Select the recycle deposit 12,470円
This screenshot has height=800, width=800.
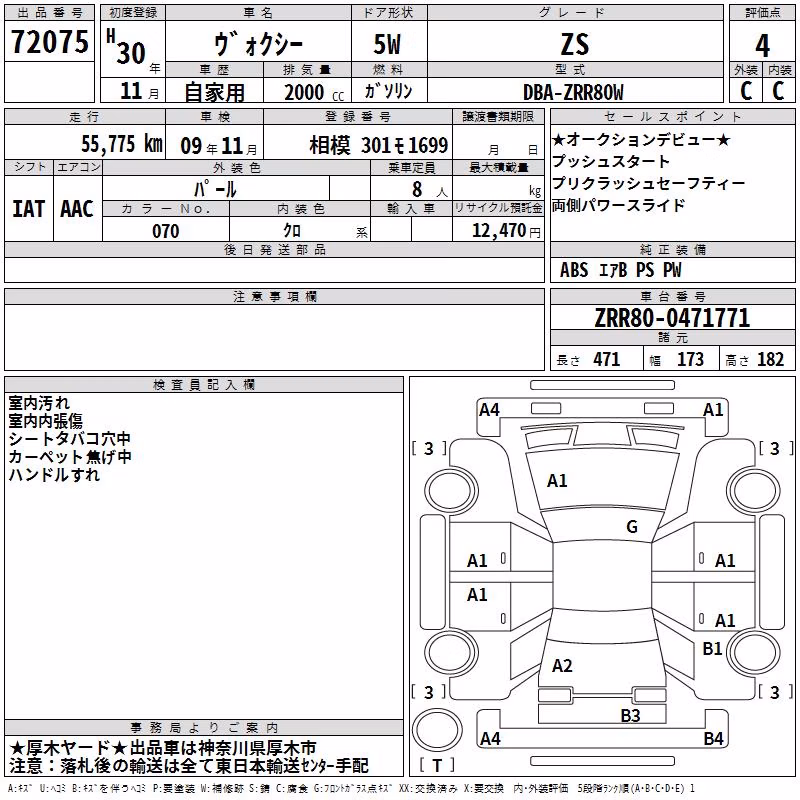506,231
